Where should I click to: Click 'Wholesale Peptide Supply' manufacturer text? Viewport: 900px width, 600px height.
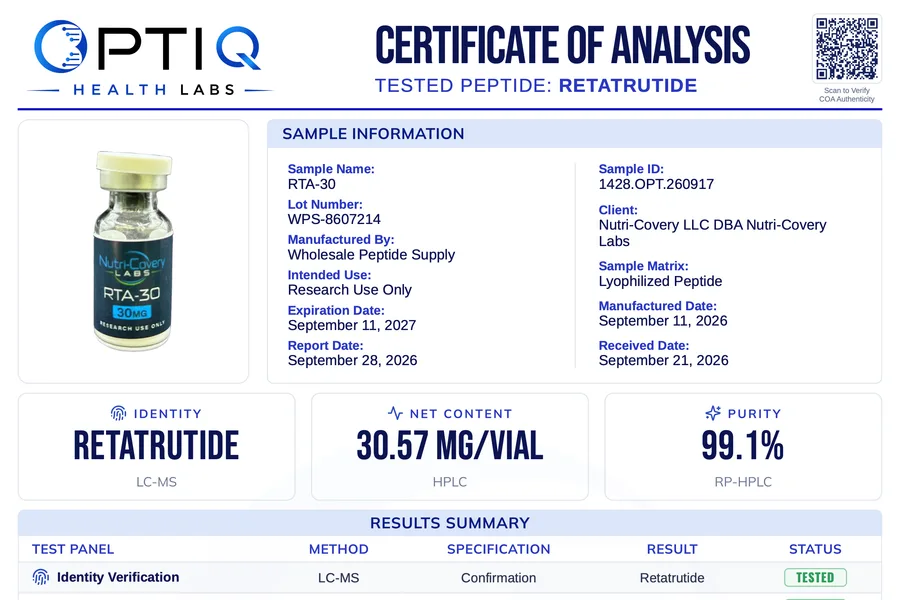[x=371, y=255]
